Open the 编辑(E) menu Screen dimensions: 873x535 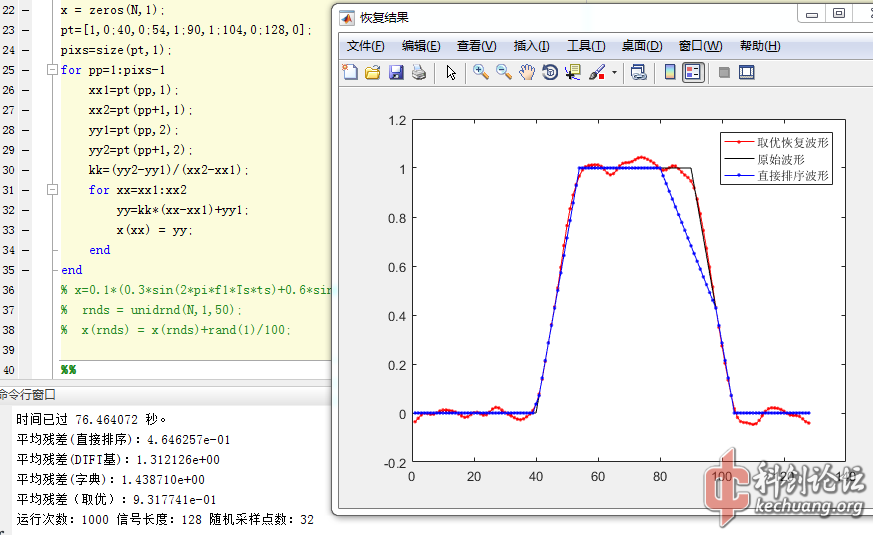[421, 46]
